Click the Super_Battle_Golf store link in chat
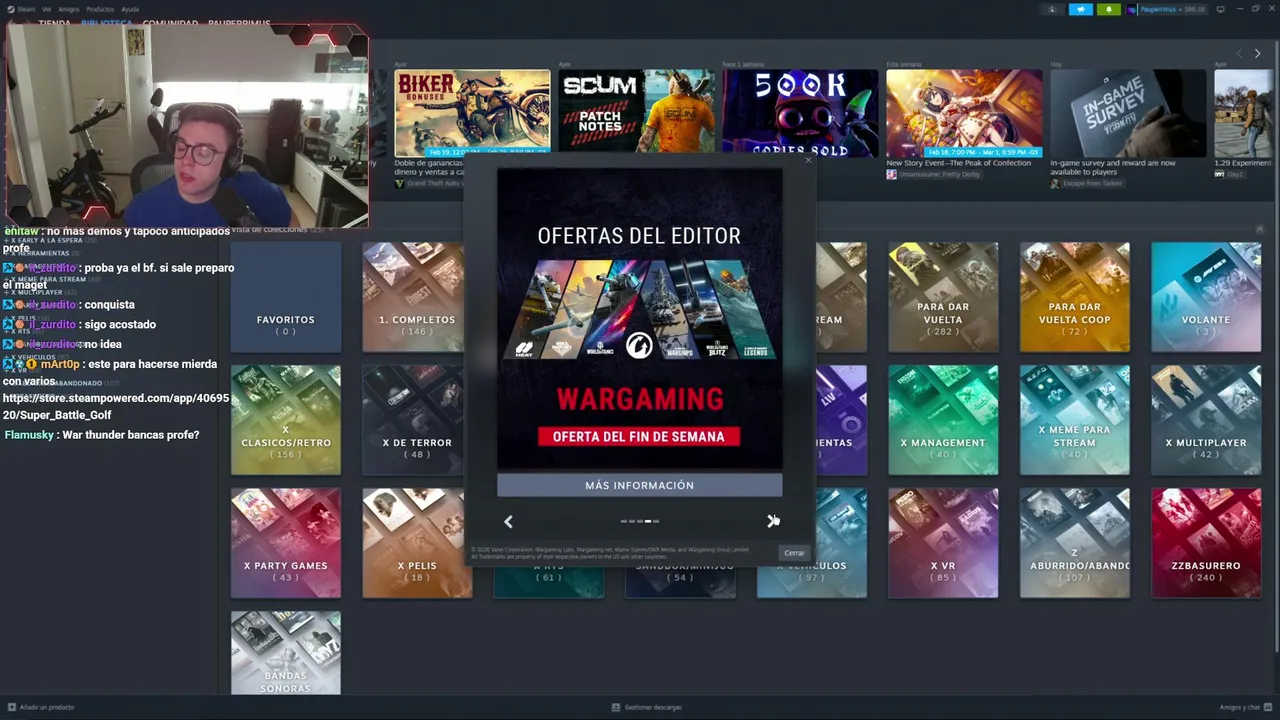This screenshot has width=1280, height=720. pos(116,406)
